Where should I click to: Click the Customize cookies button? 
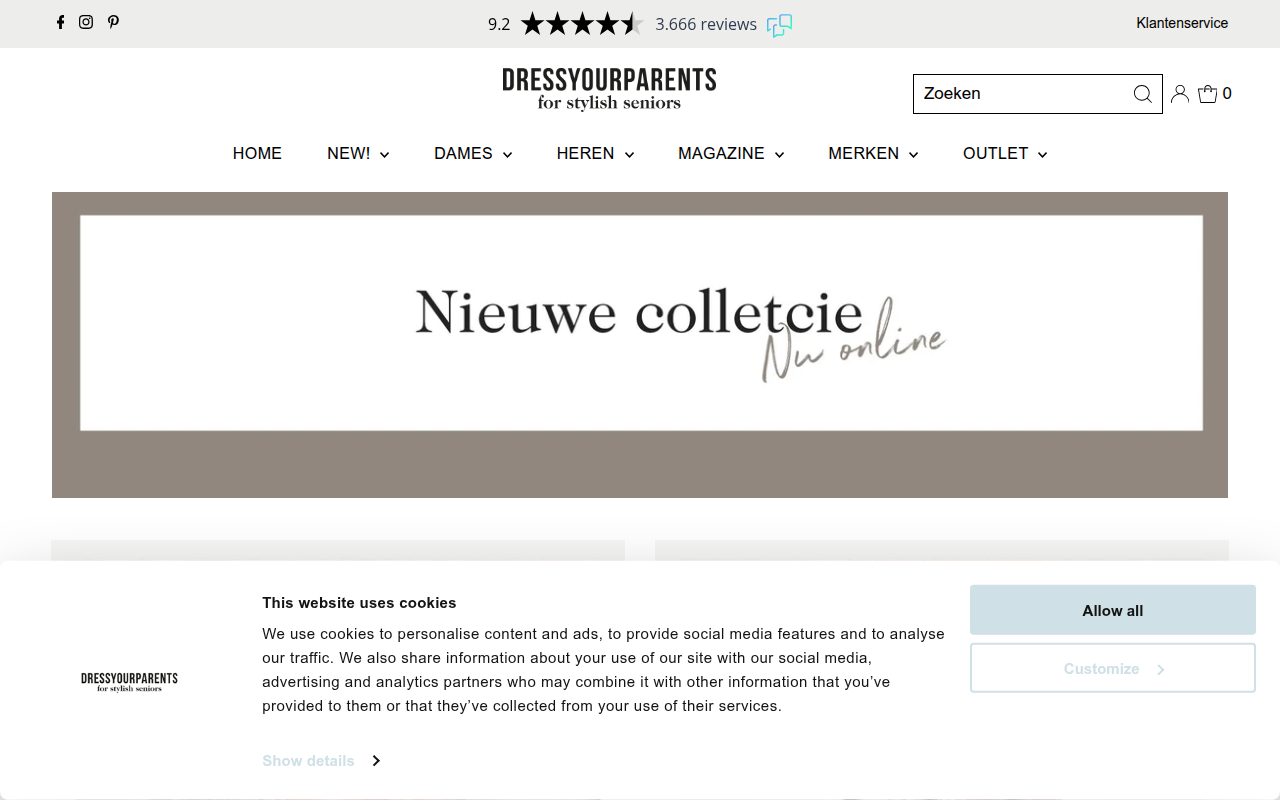(1112, 668)
